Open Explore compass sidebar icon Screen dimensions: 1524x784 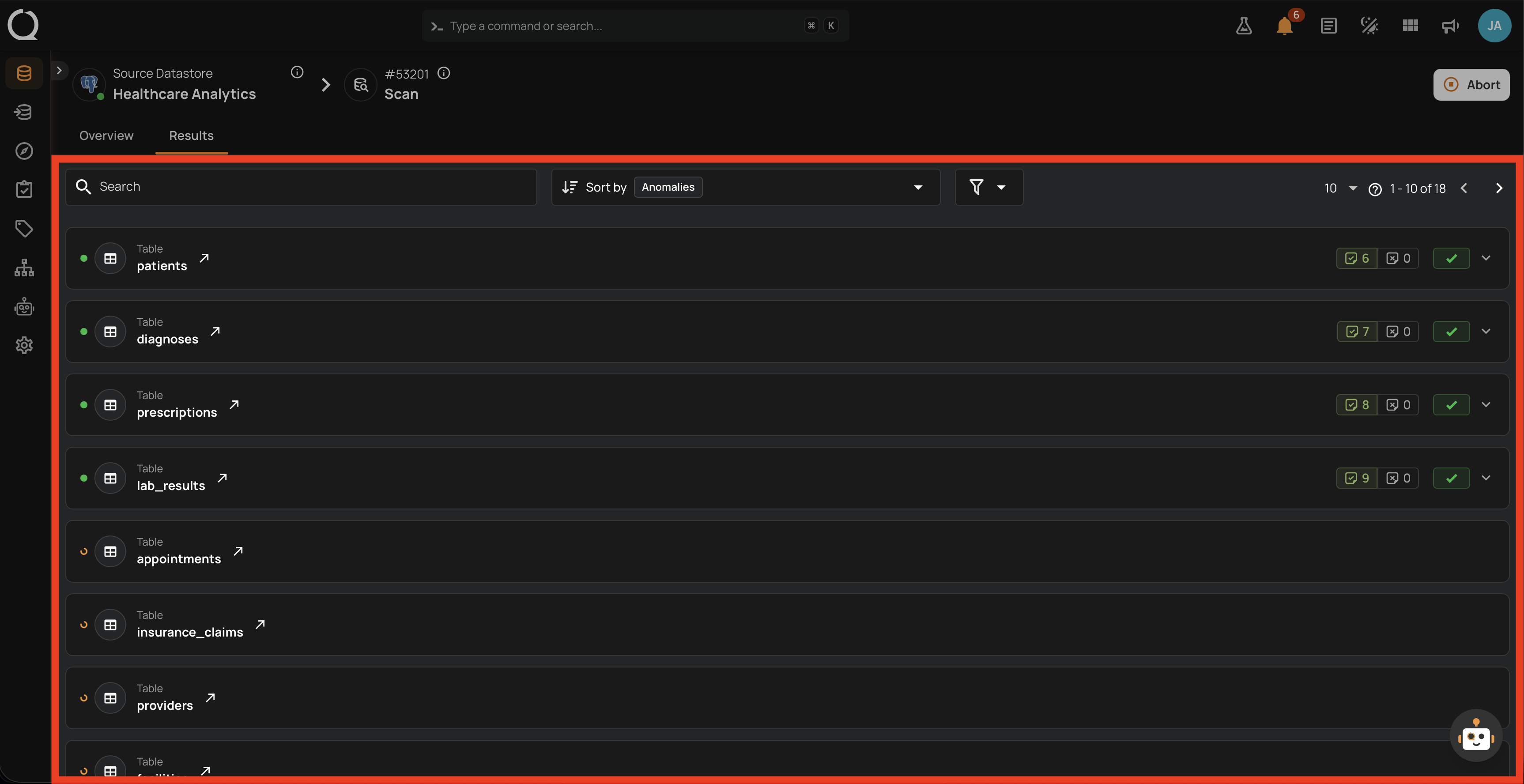click(24, 151)
